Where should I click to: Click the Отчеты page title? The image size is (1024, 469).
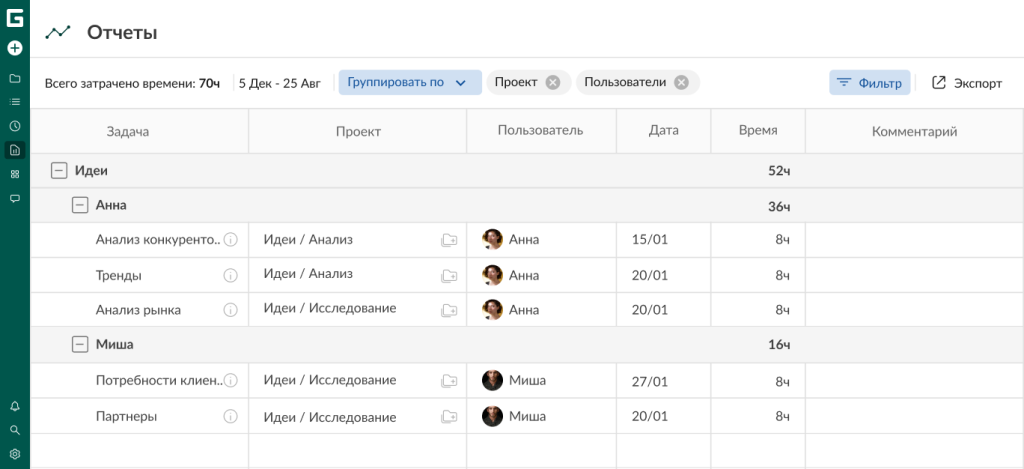[x=122, y=32]
